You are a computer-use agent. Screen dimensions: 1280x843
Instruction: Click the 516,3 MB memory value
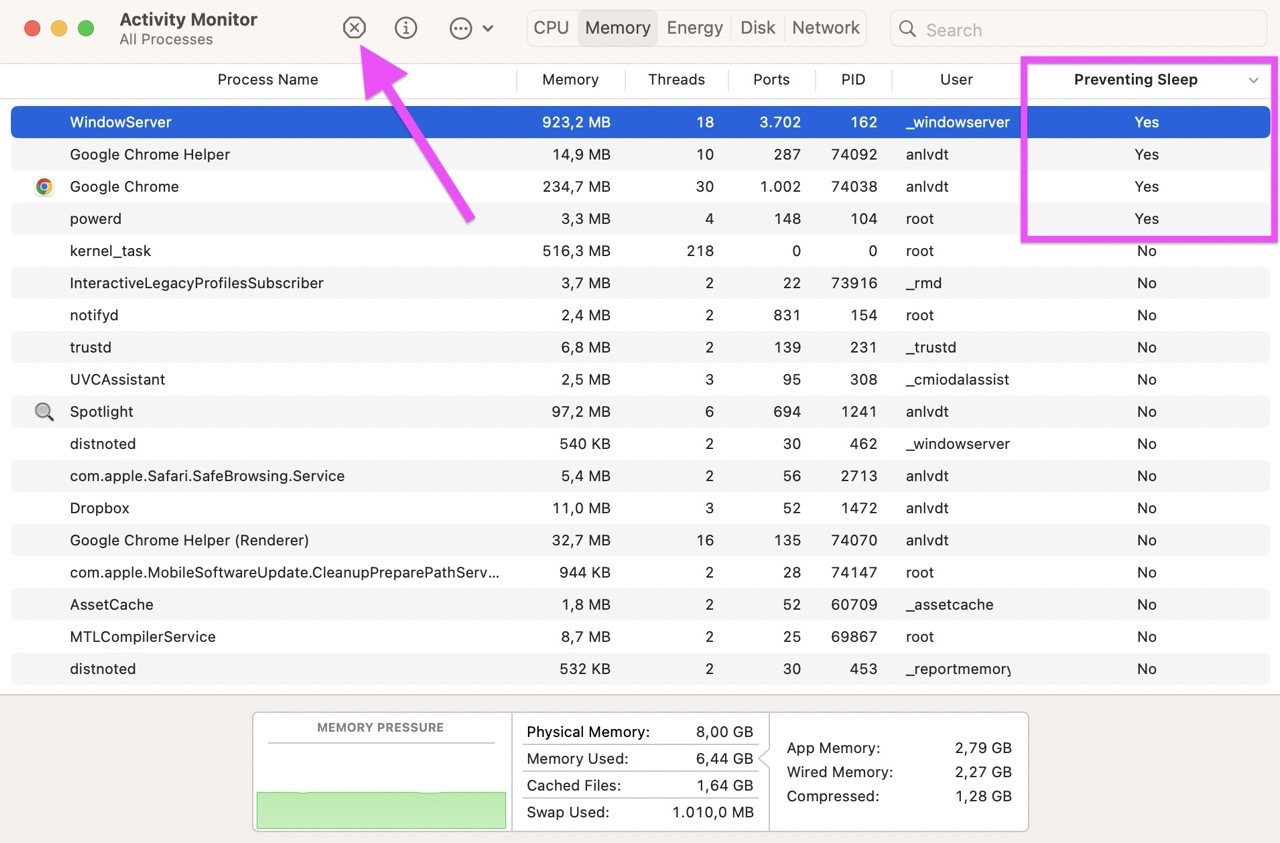pos(576,251)
